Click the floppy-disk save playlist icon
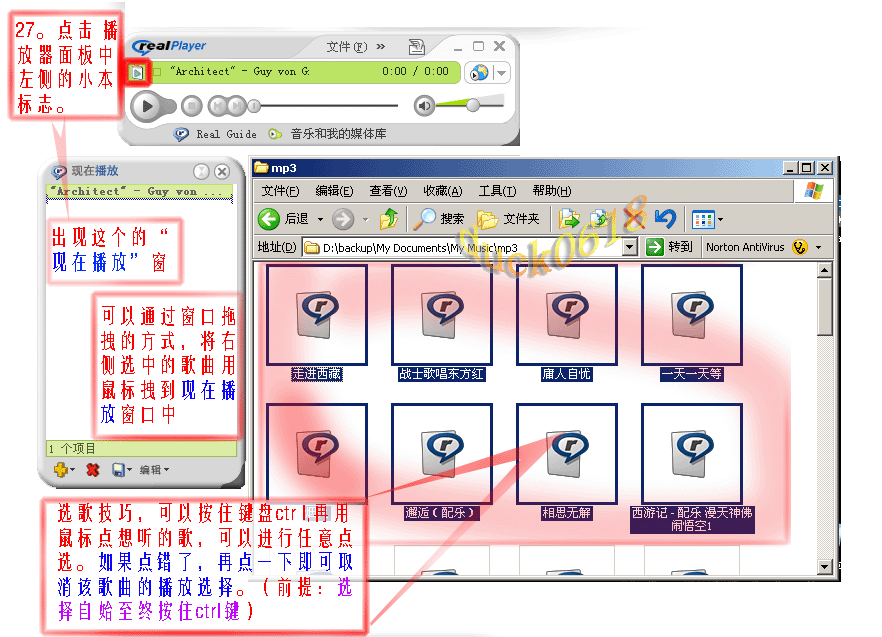This screenshot has height=637, width=882. coord(118,470)
